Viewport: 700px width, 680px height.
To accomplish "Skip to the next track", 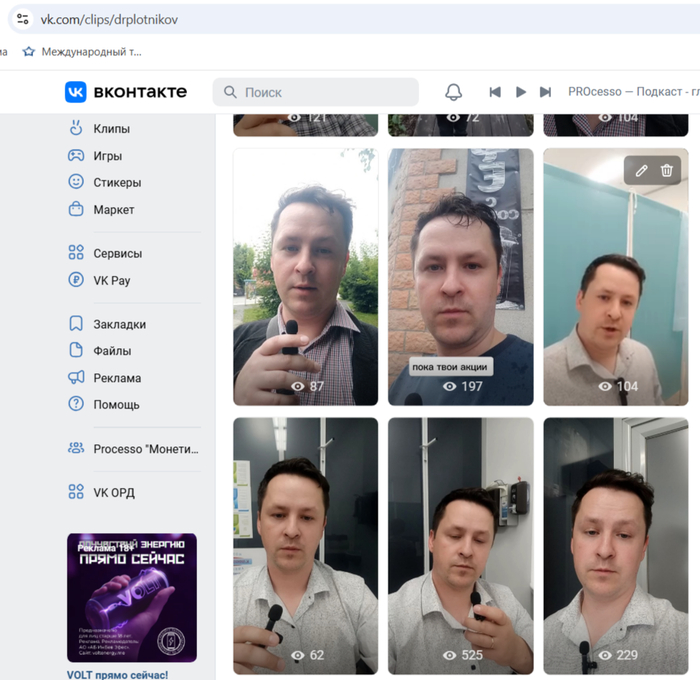I will pyautogui.click(x=545, y=92).
